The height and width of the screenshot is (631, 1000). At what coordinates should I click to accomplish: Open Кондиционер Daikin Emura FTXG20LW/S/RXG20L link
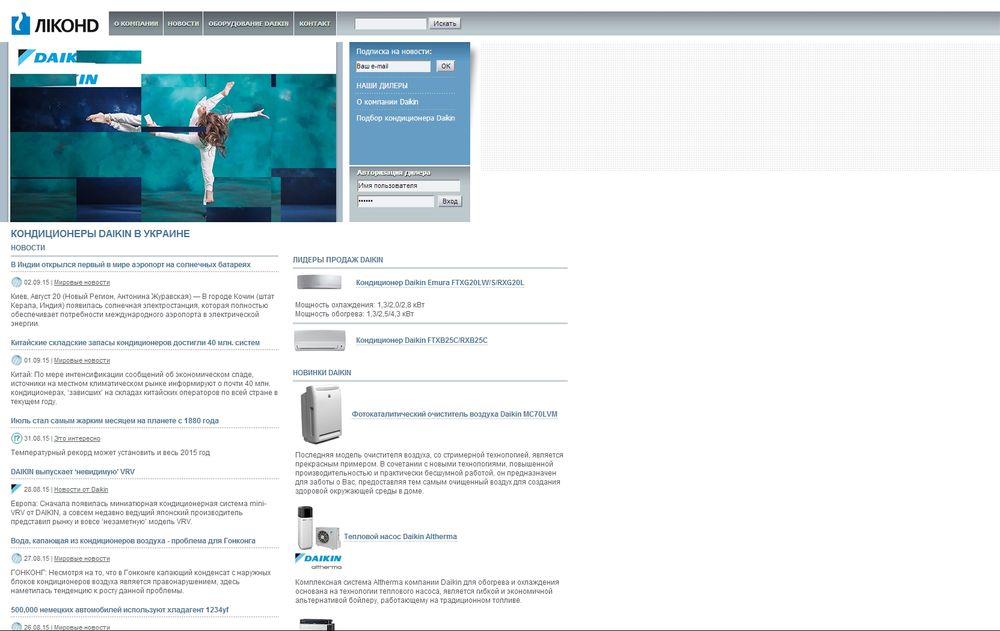(440, 283)
